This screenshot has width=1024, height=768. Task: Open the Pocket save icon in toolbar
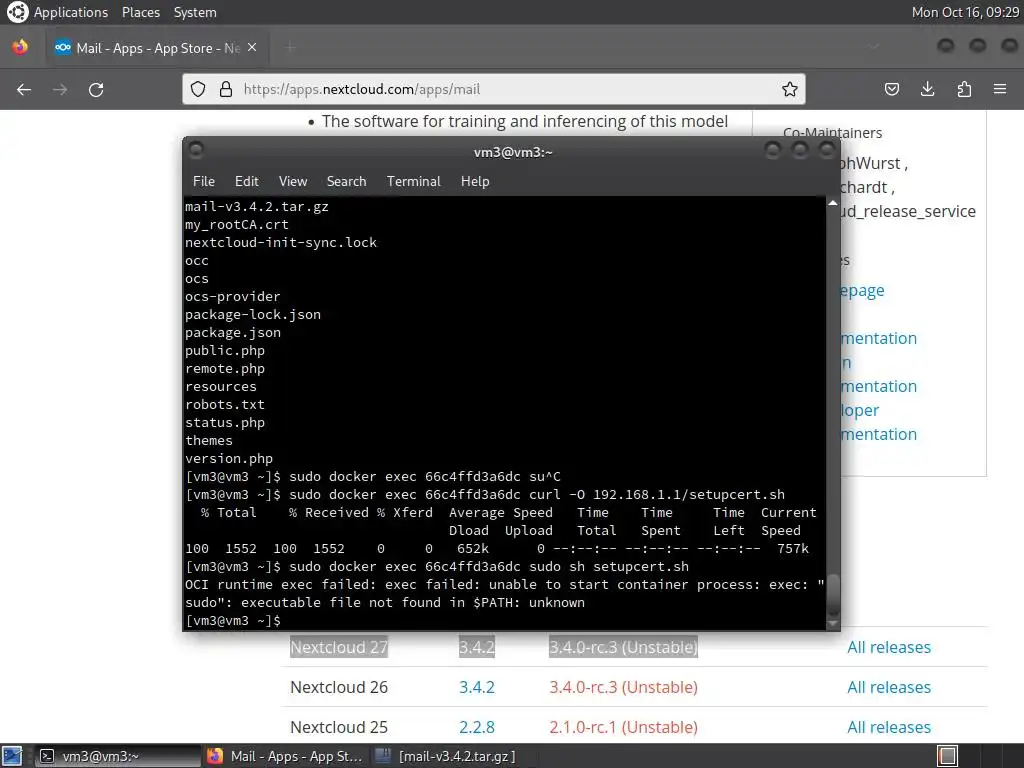(891, 89)
